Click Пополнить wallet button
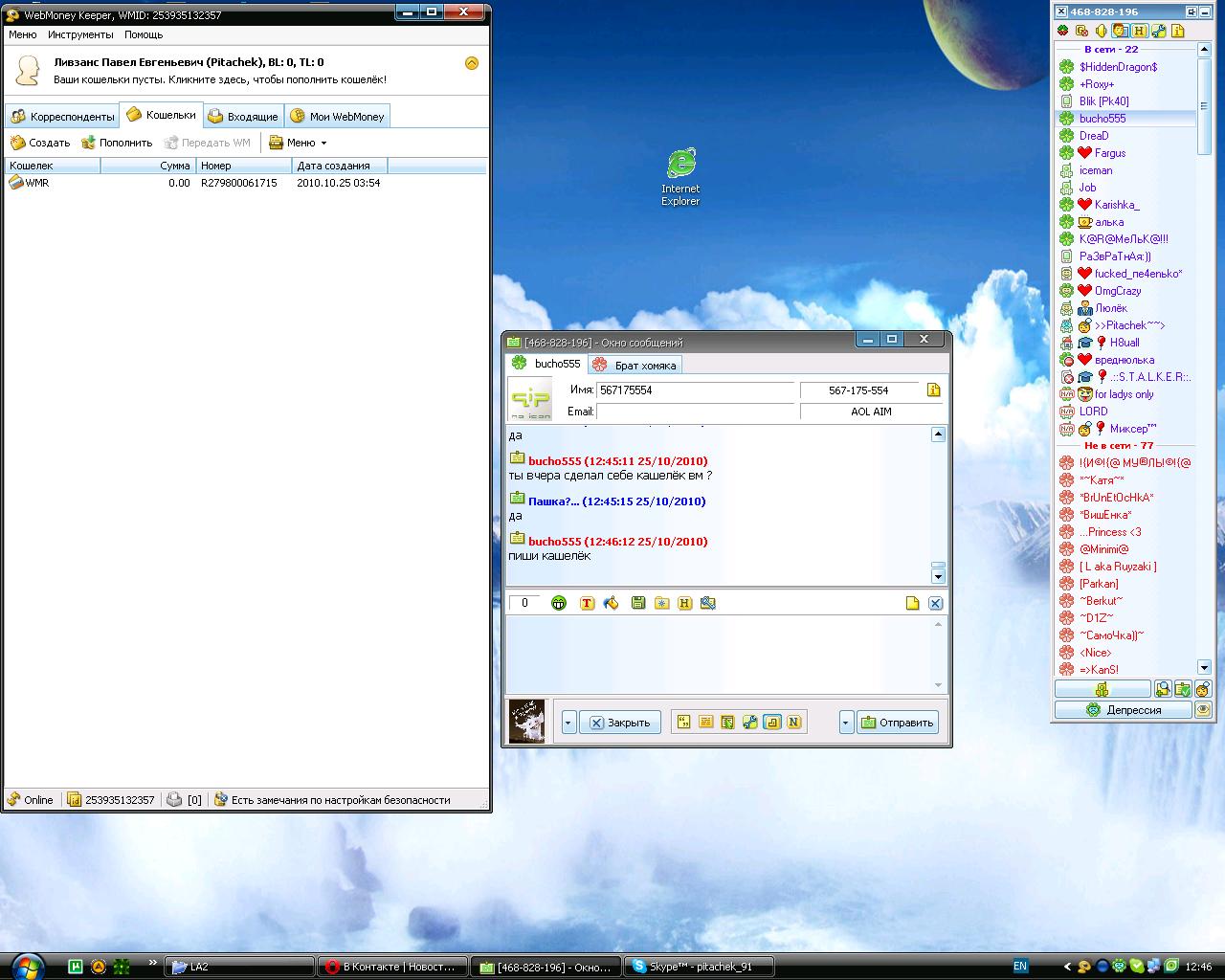 click(117, 143)
